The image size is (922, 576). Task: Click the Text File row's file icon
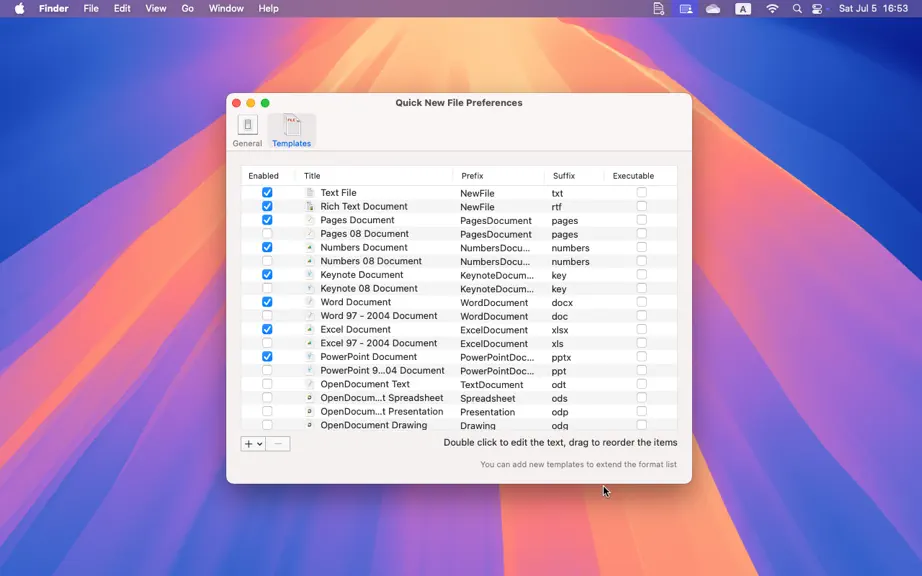click(310, 192)
